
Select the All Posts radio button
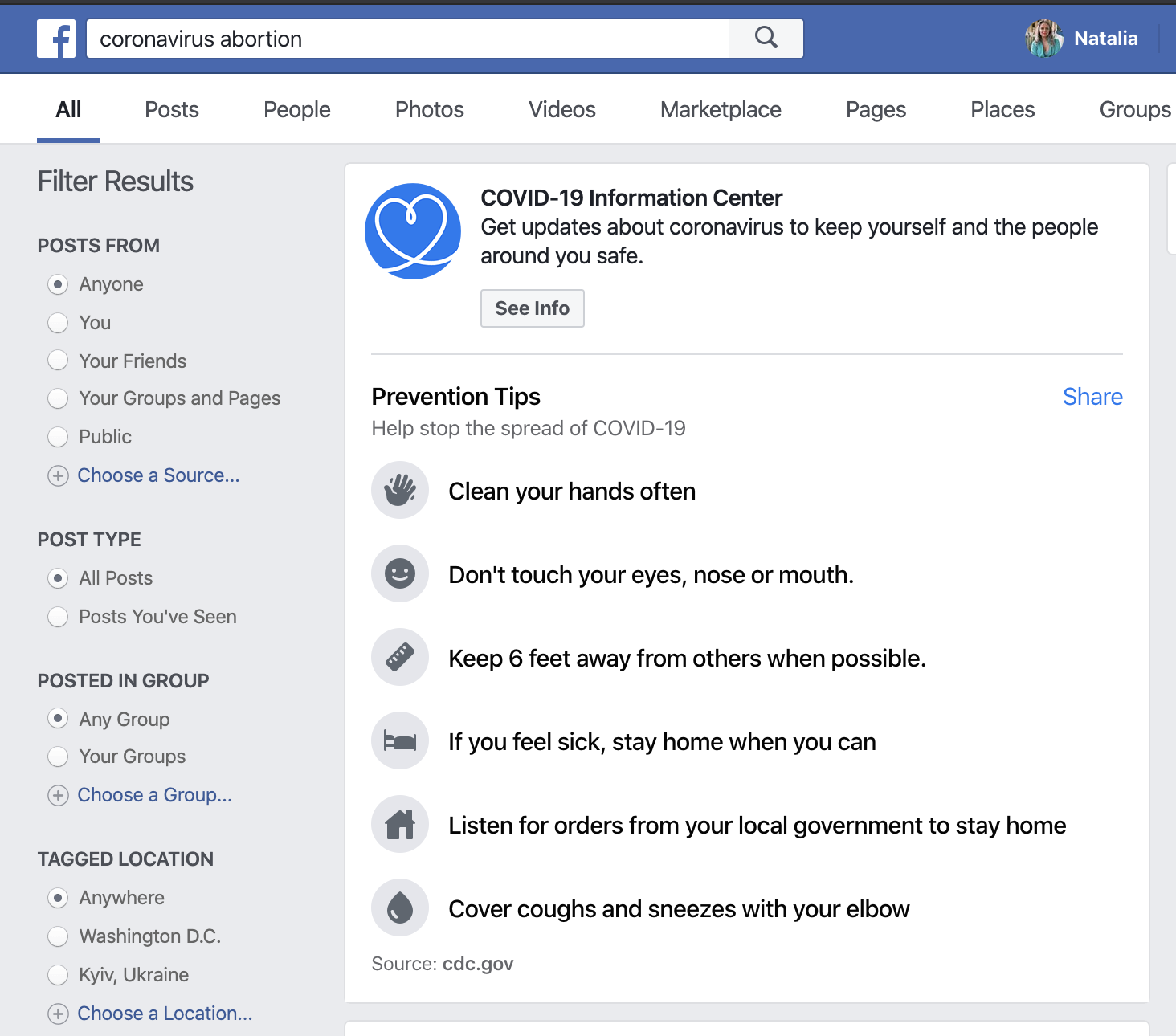[58, 578]
